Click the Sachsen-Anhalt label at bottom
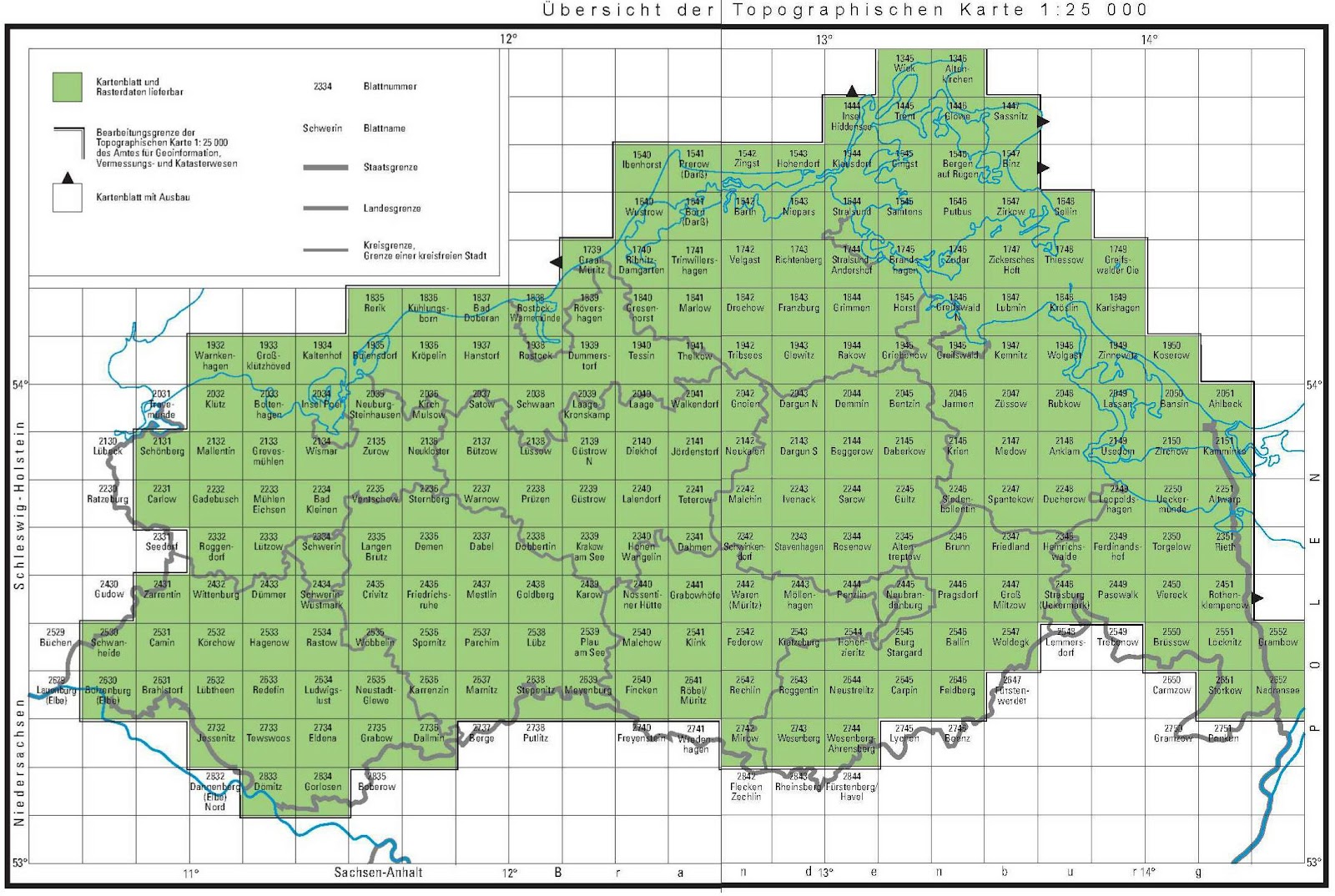1335x896 pixels. click(x=380, y=872)
